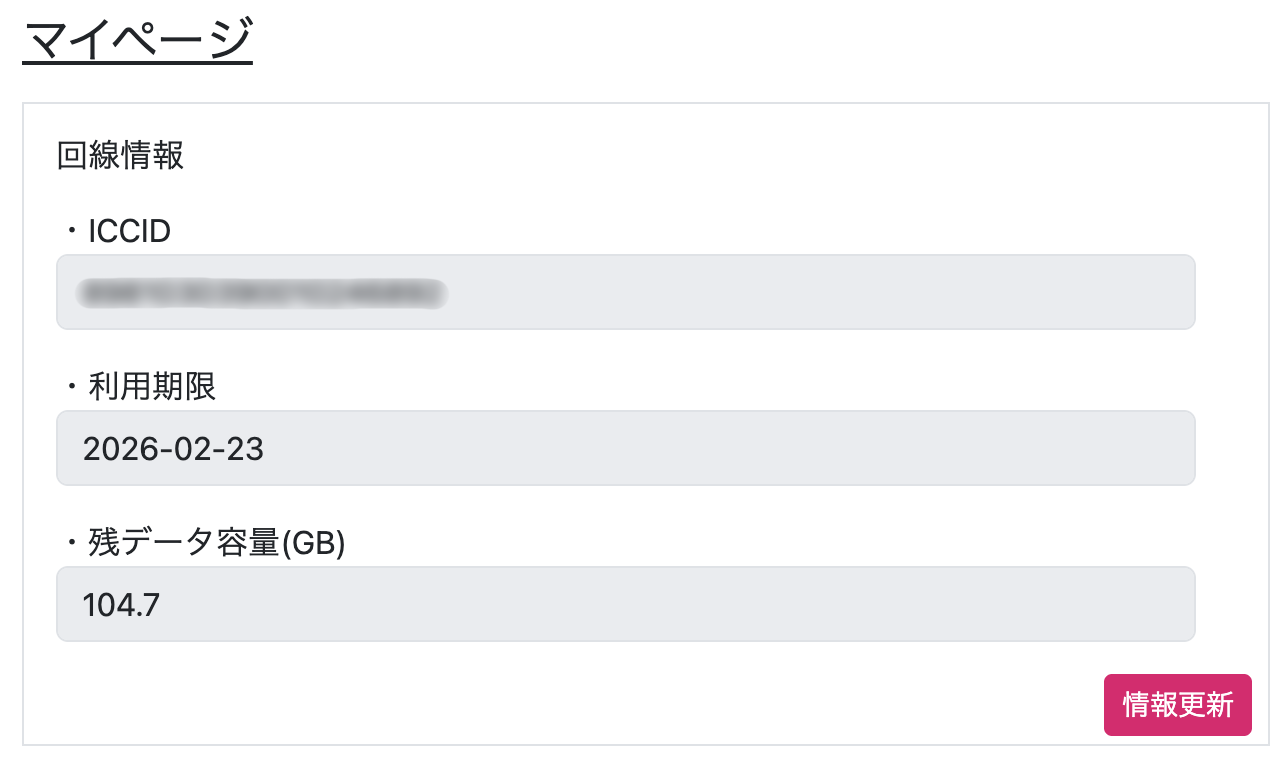
Task: Click the 2026-02-23 expiry date value
Action: click(173, 448)
